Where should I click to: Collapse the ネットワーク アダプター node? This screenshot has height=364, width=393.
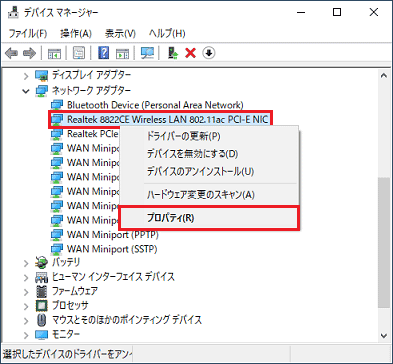point(26,91)
